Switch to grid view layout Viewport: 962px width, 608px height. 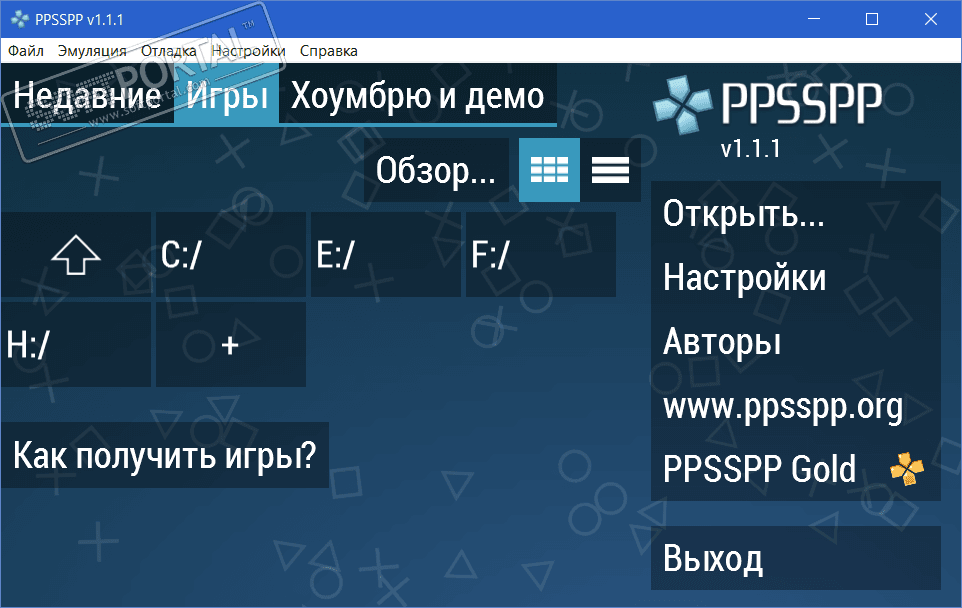coord(549,170)
